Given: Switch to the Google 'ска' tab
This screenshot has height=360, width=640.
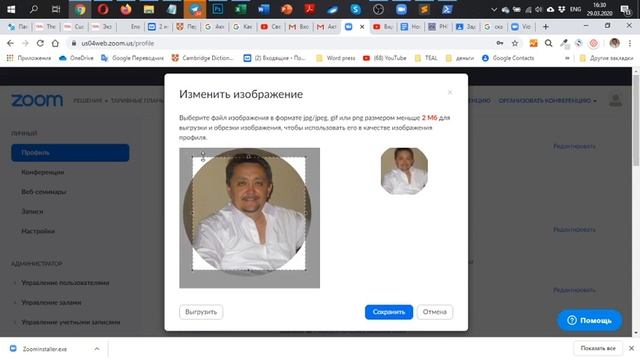Looking at the screenshot, I should [493, 27].
